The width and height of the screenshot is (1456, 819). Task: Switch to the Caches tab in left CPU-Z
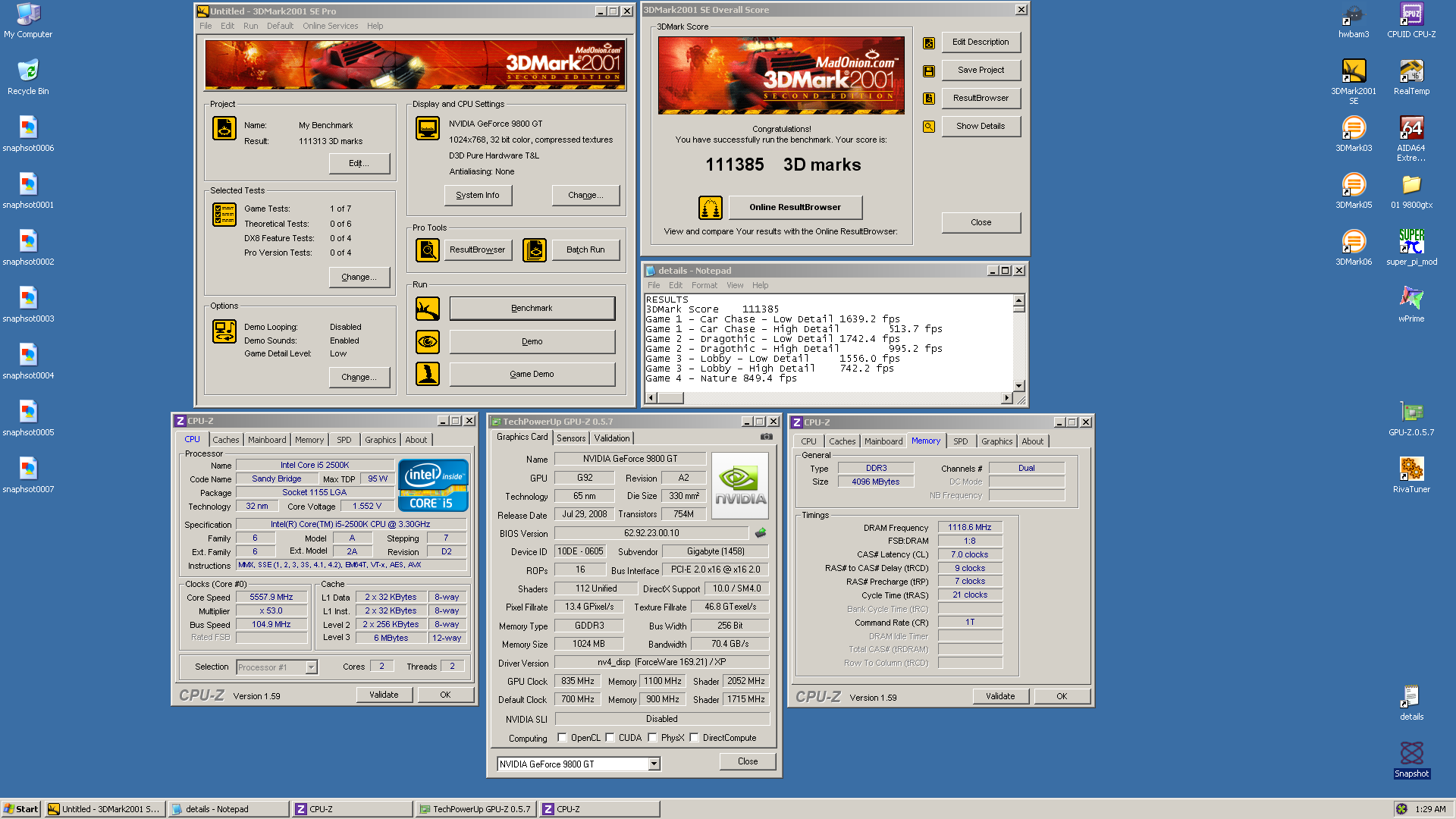click(x=225, y=440)
